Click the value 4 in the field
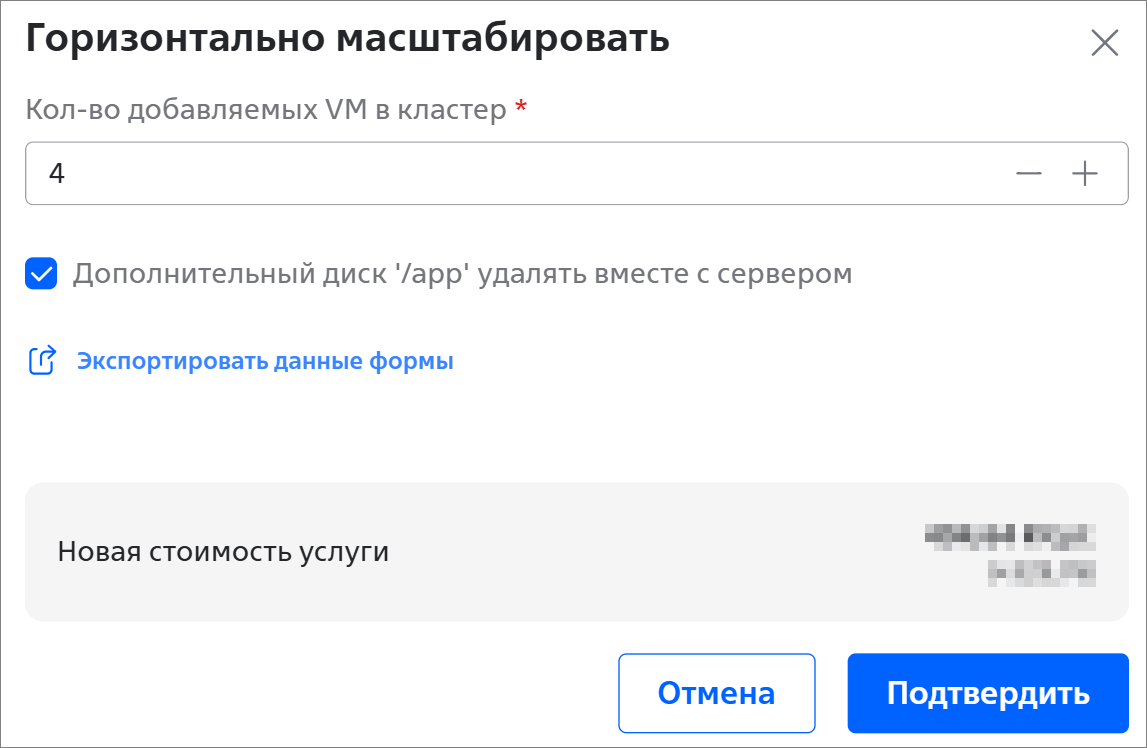Viewport: 1147px width, 748px height. click(x=57, y=173)
